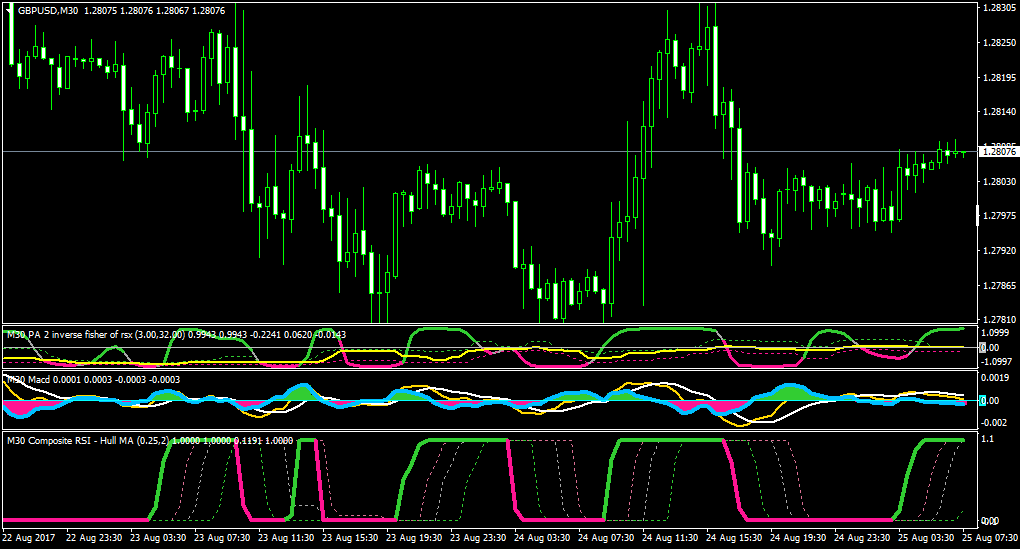Click the 1.0999 inverse fisher scale value
The height and width of the screenshot is (549, 1020).
click(996, 332)
